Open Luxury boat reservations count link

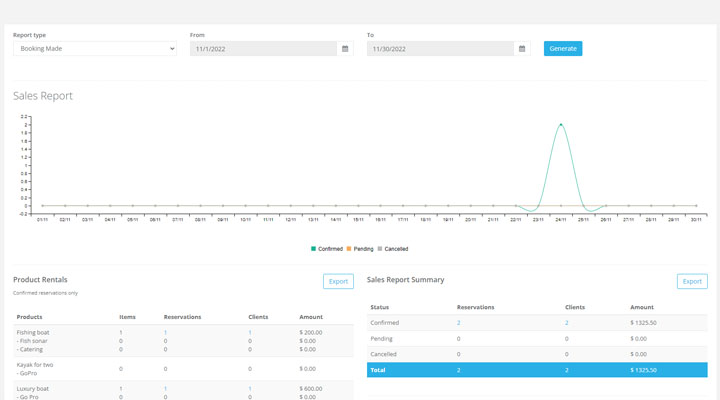(x=165, y=389)
